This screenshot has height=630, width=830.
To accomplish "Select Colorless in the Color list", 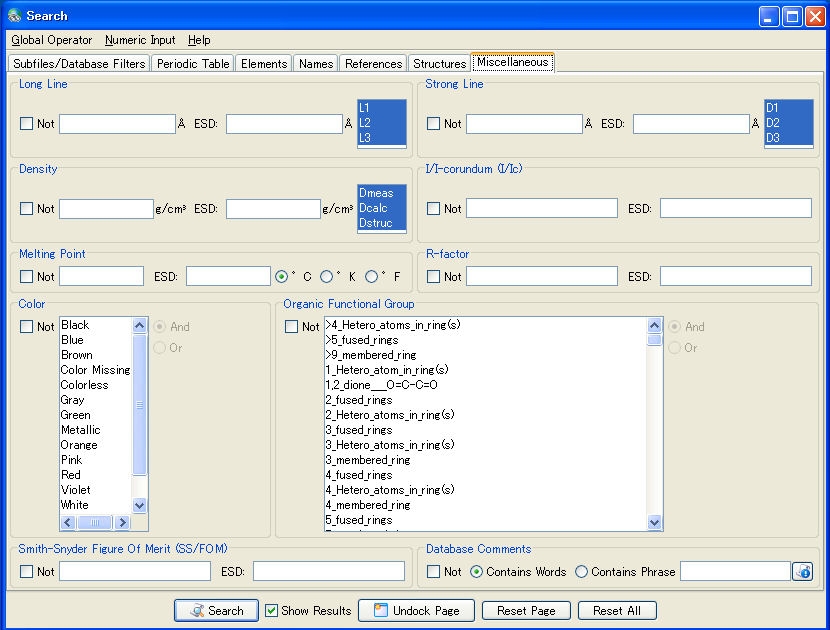I will coord(95,385).
